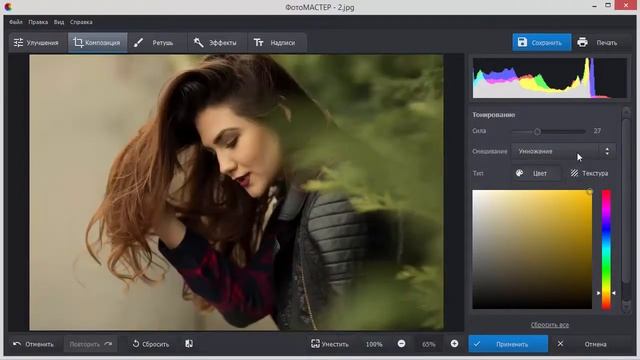640x360 pixels.
Task: Click the magic wand Эффекты icon
Action: pos(198,42)
